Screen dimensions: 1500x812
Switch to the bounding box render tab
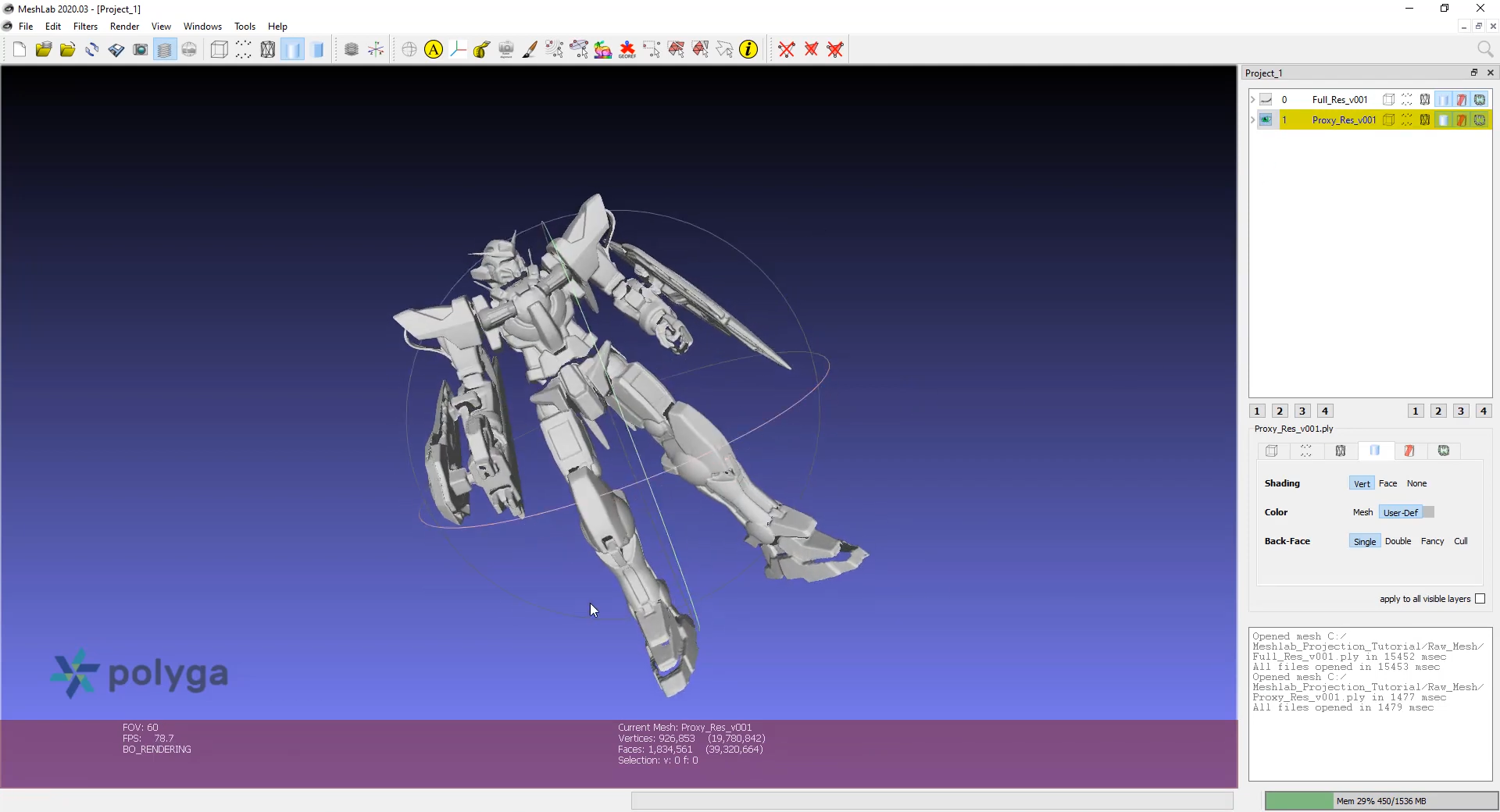(1272, 451)
